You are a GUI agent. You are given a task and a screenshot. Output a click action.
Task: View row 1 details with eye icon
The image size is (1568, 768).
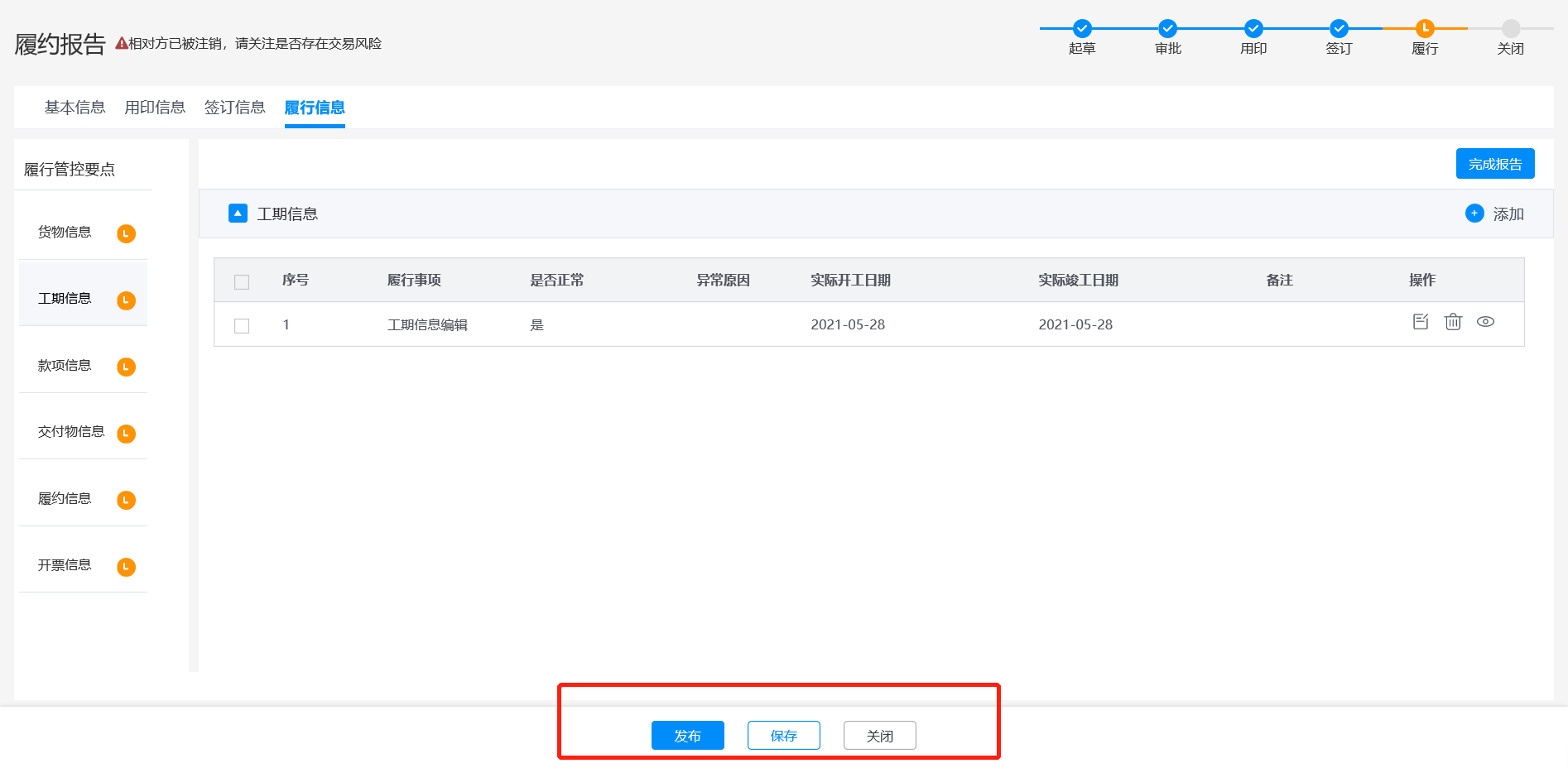tap(1485, 322)
